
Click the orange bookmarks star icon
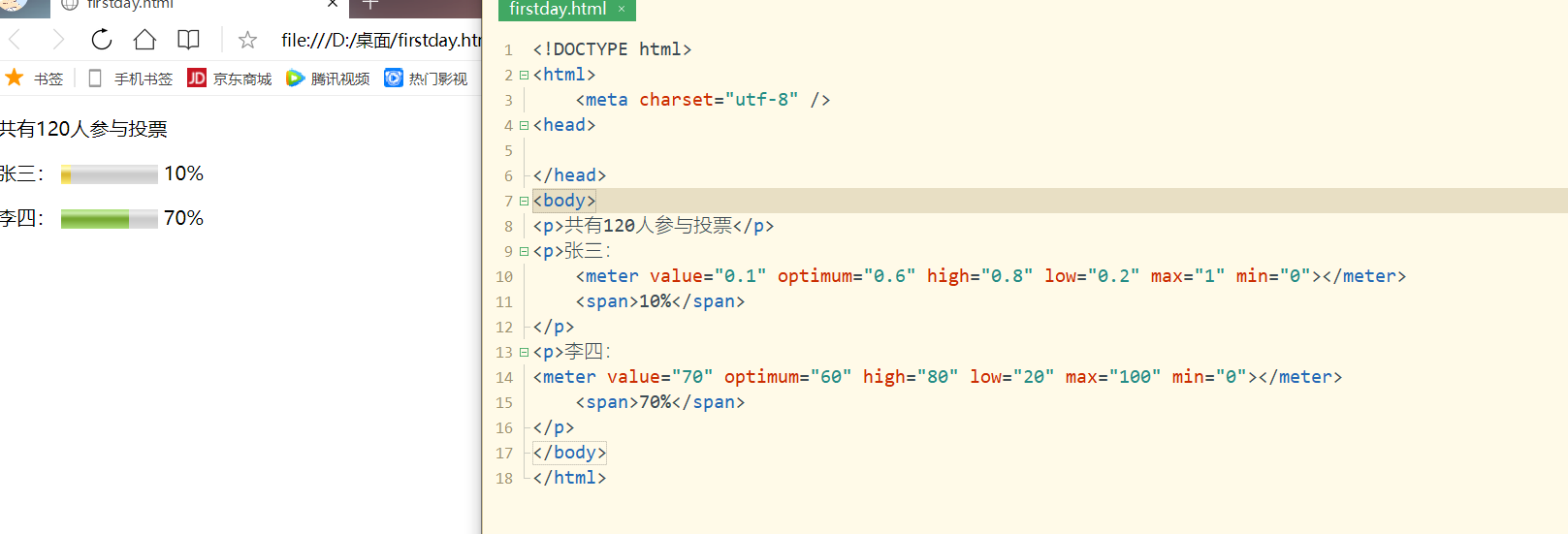[15, 78]
